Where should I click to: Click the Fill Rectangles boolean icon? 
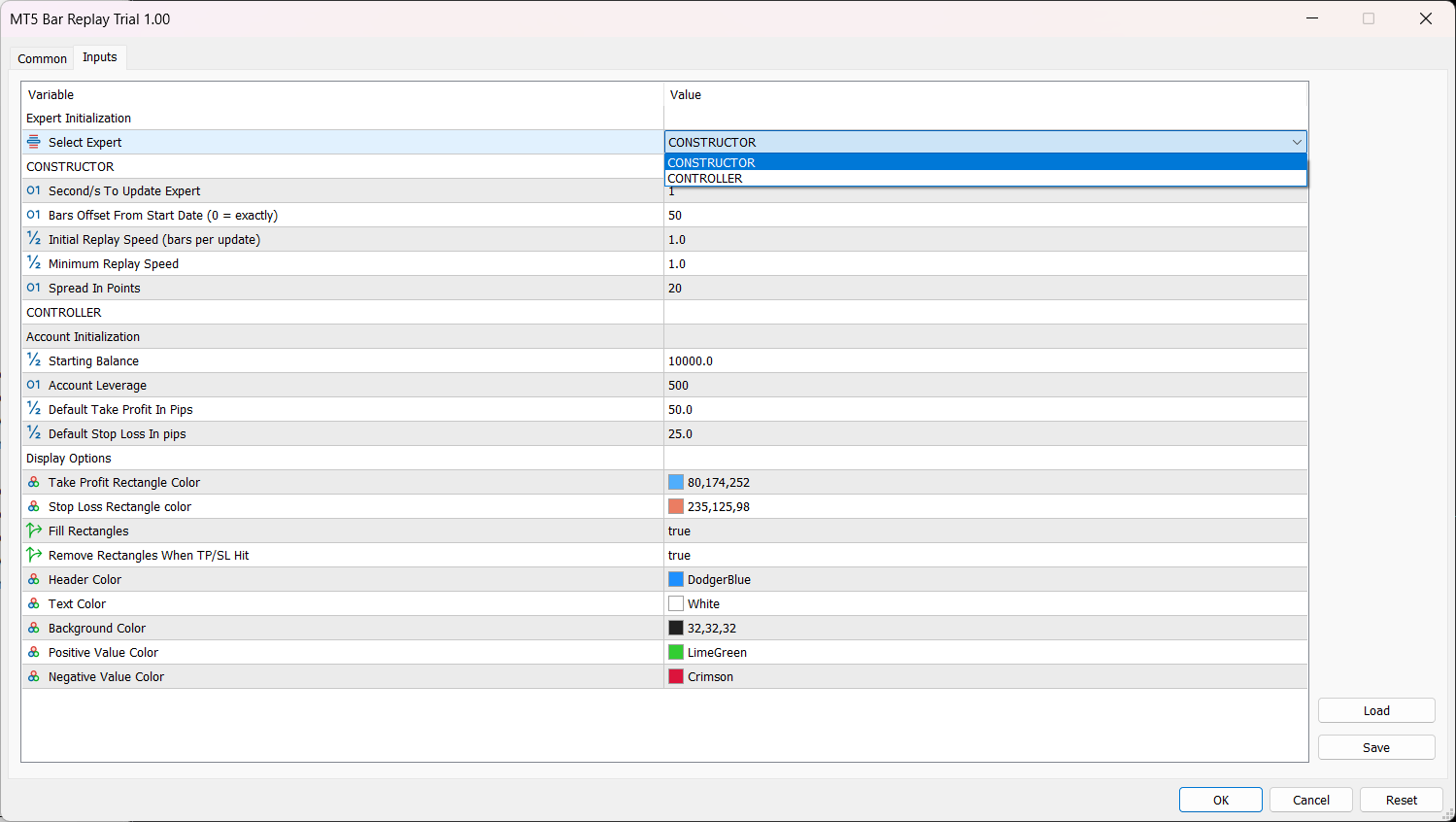point(34,531)
